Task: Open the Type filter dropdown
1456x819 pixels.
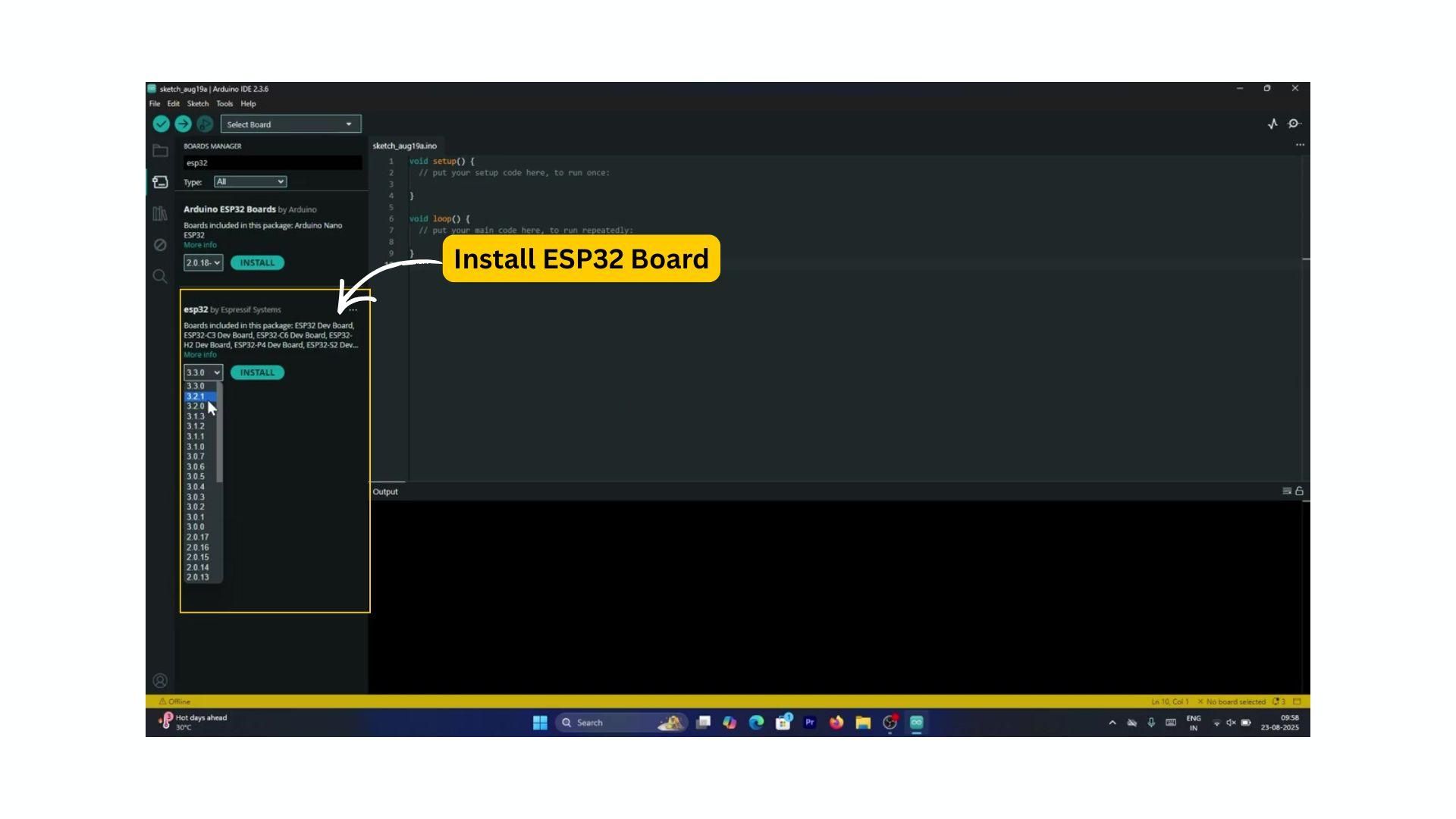Action: click(x=250, y=182)
